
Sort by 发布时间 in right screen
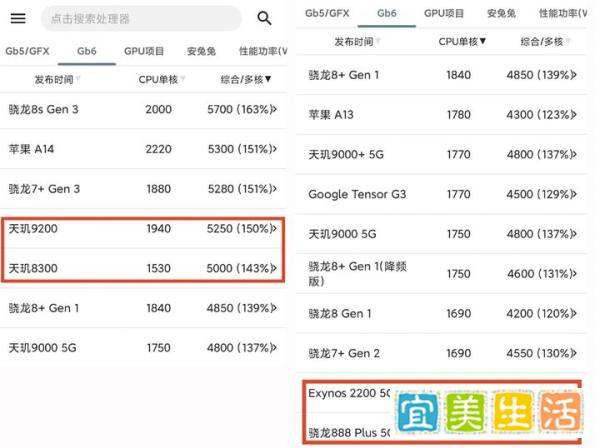coord(357,41)
